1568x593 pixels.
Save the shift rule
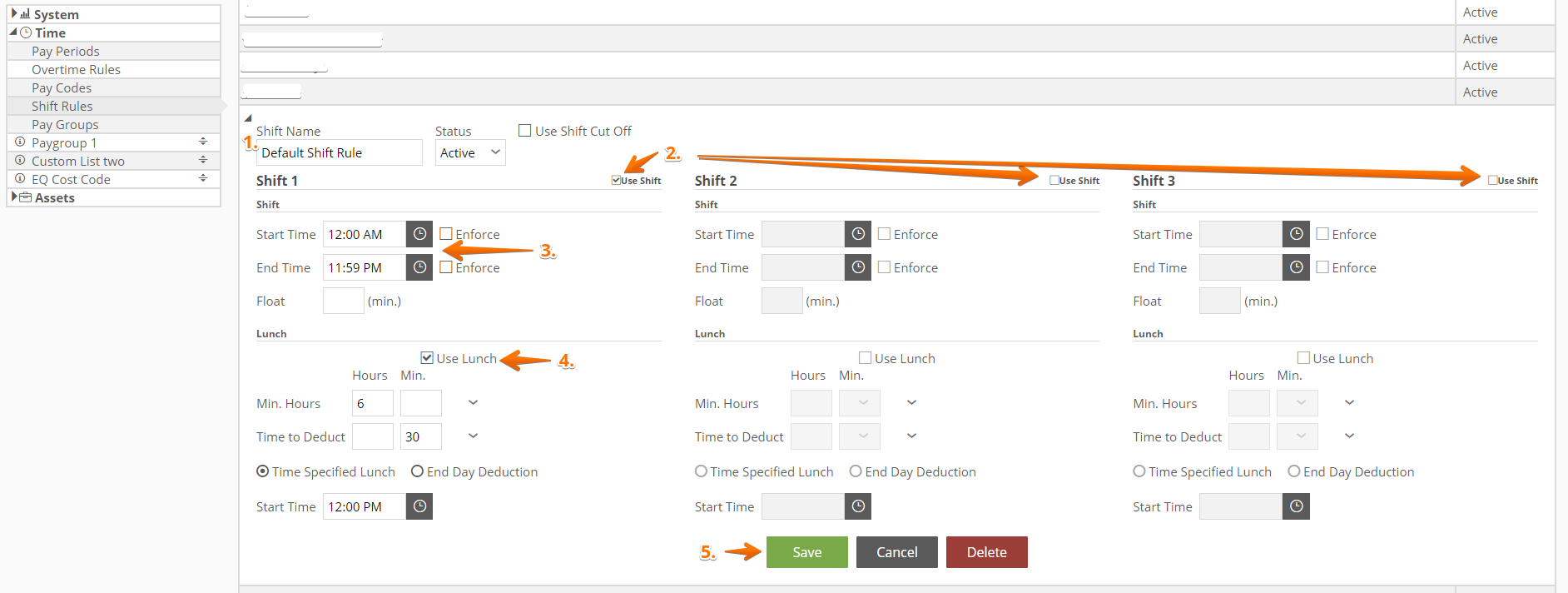[x=806, y=552]
